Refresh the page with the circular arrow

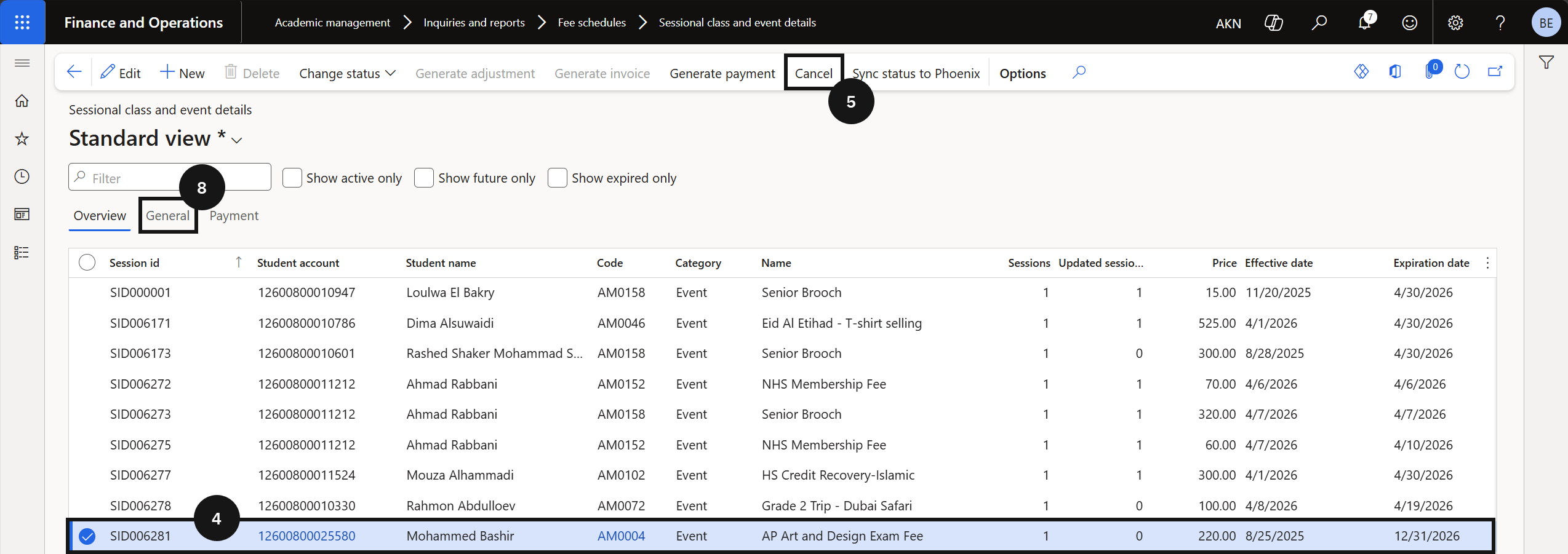click(1462, 72)
